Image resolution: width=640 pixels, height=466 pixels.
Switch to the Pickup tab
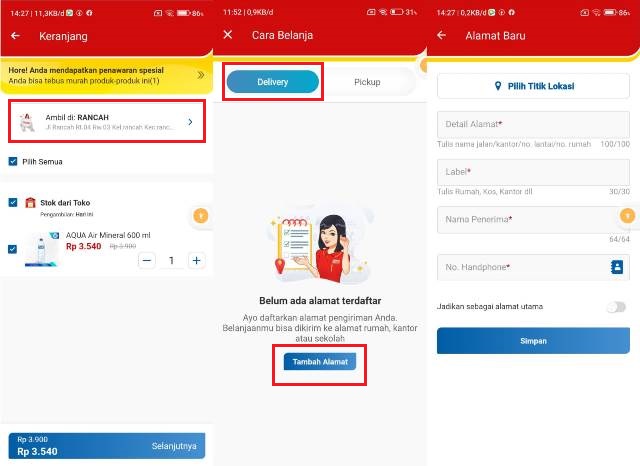click(x=367, y=82)
